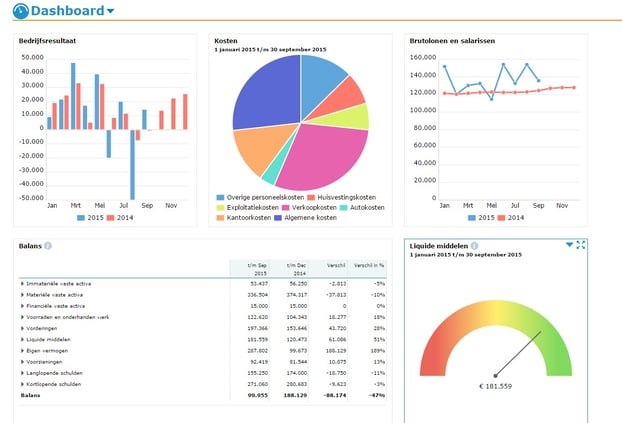Click the Verschil column header
Viewport: 622px width, 423px height.
(x=328, y=269)
